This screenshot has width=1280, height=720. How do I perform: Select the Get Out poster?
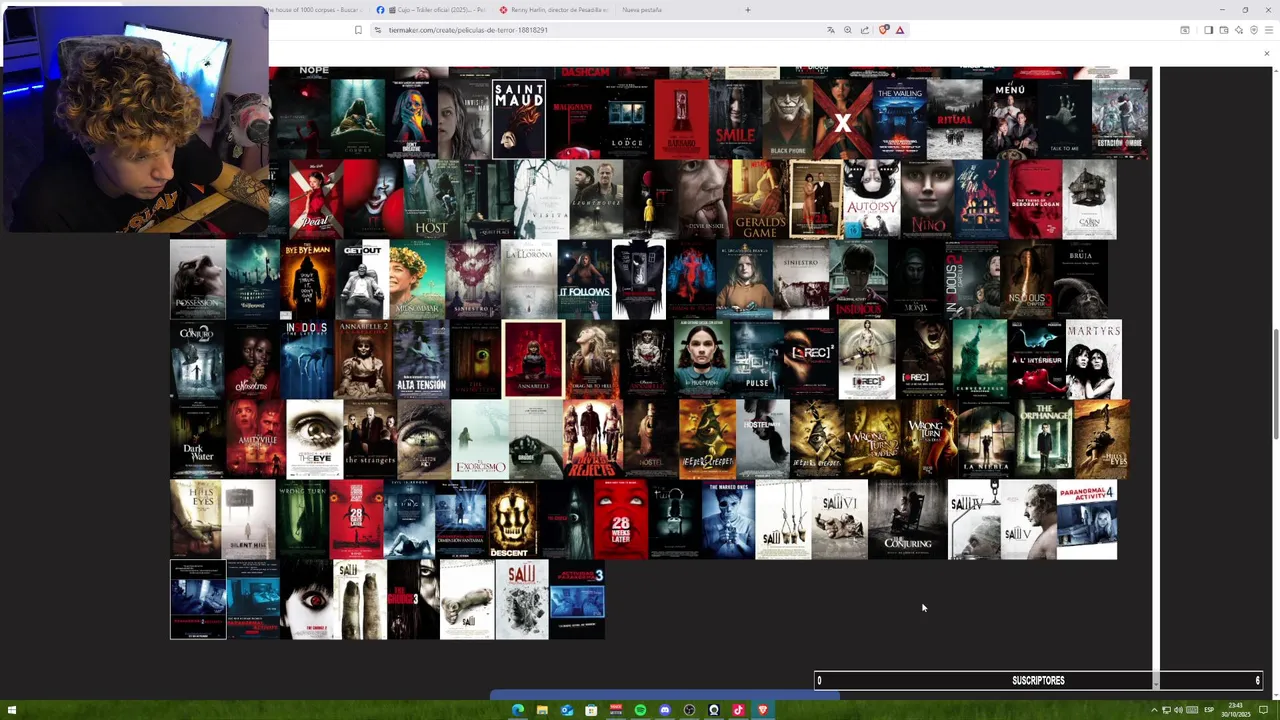coord(362,279)
